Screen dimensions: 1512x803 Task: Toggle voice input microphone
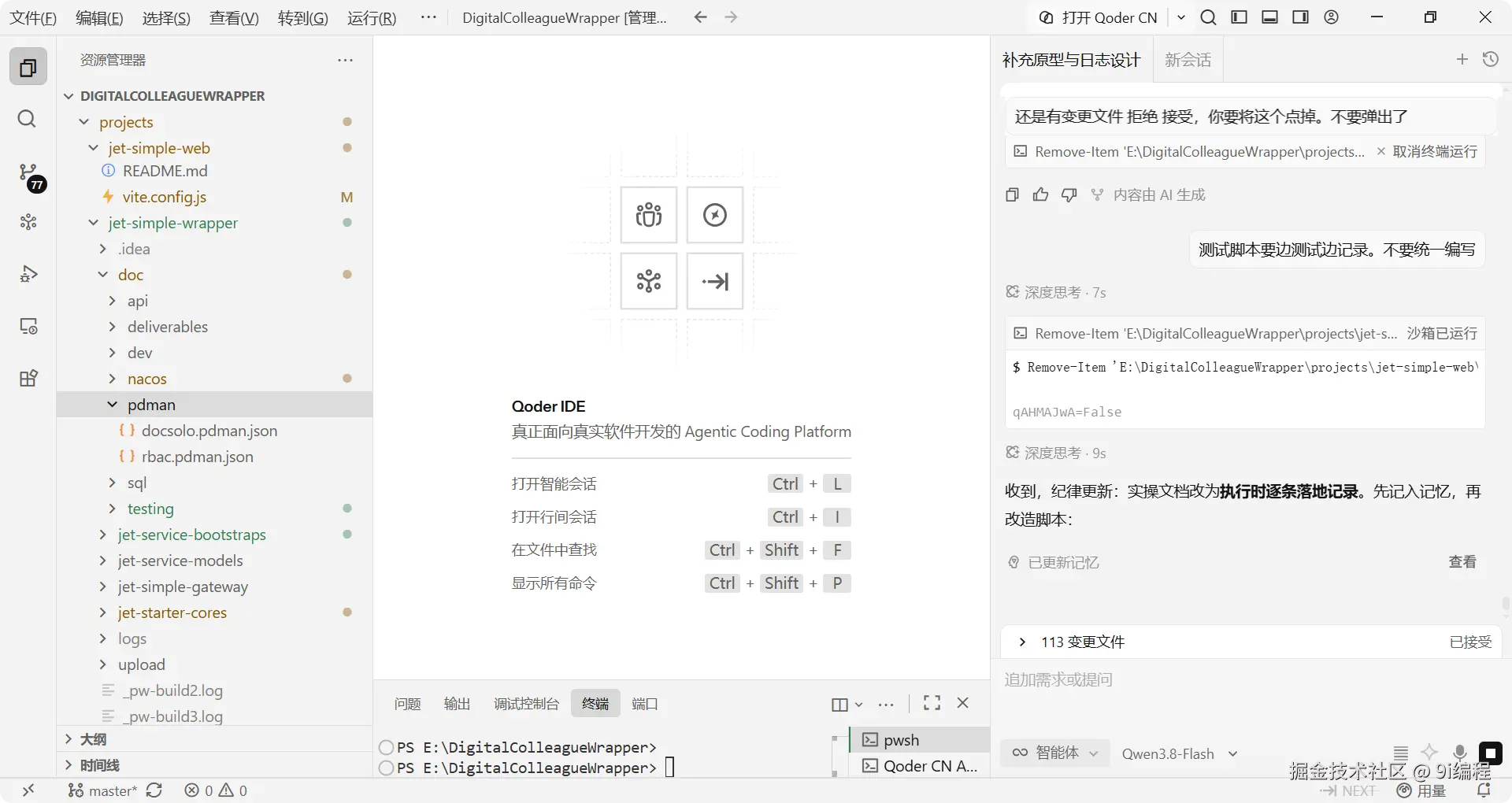pyautogui.click(x=1460, y=753)
